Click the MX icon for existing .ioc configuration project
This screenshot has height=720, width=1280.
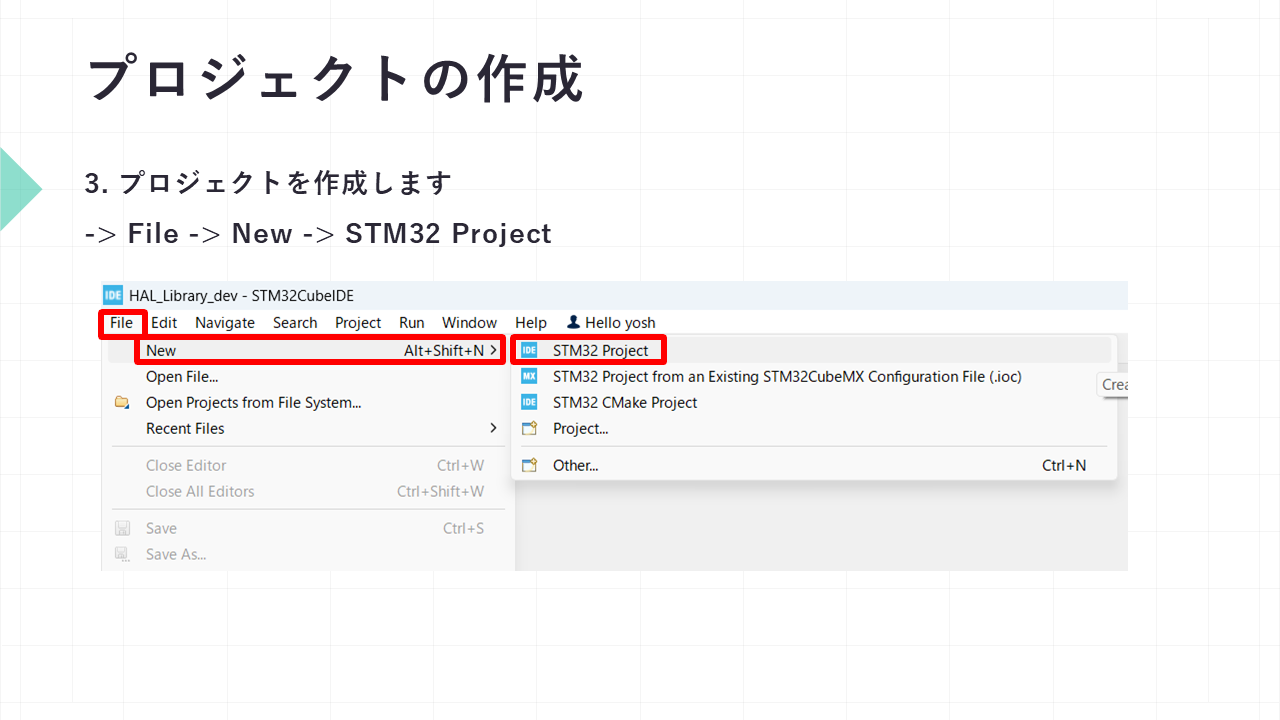tap(530, 376)
